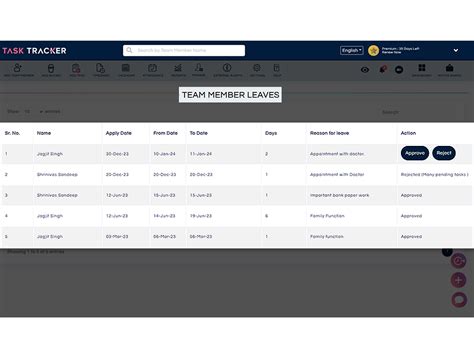Click the 30-Dec-23 apply date cell

tap(117, 154)
